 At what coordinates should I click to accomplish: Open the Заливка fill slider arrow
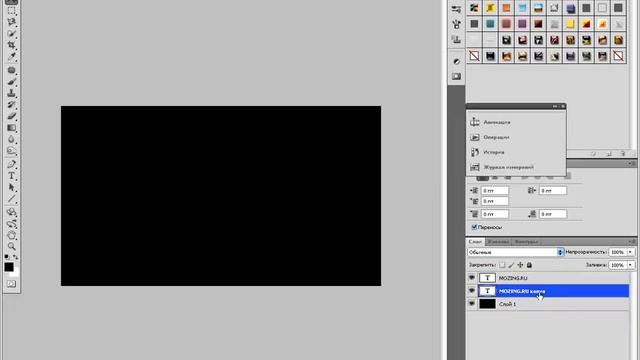(631, 265)
